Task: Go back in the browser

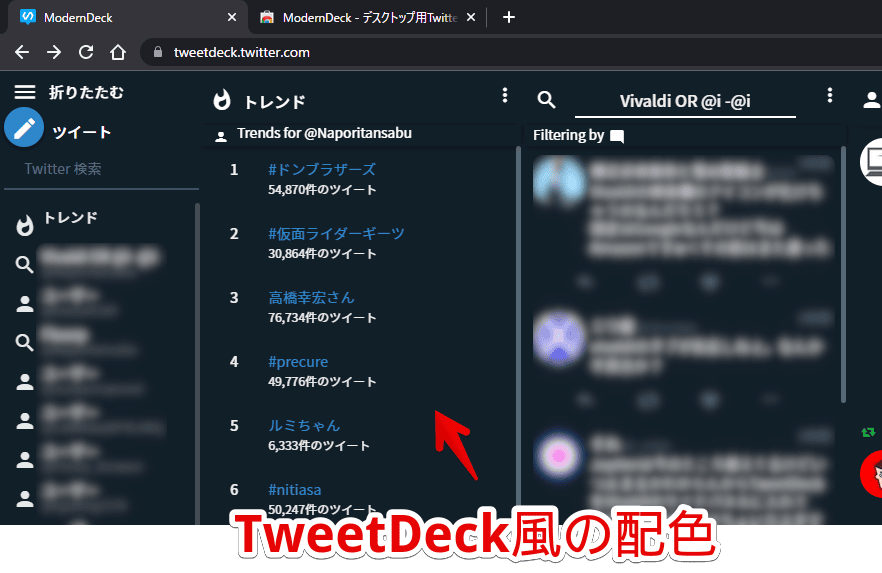Action: (x=22, y=52)
